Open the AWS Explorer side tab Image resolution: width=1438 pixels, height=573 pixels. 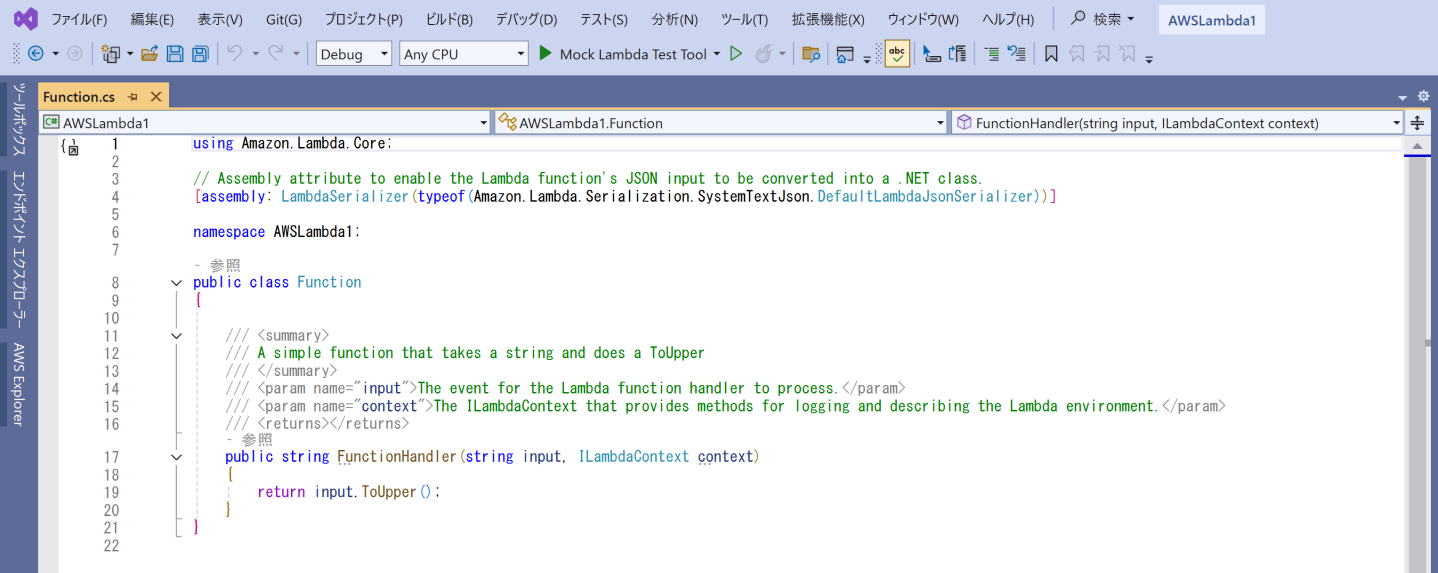click(x=19, y=384)
